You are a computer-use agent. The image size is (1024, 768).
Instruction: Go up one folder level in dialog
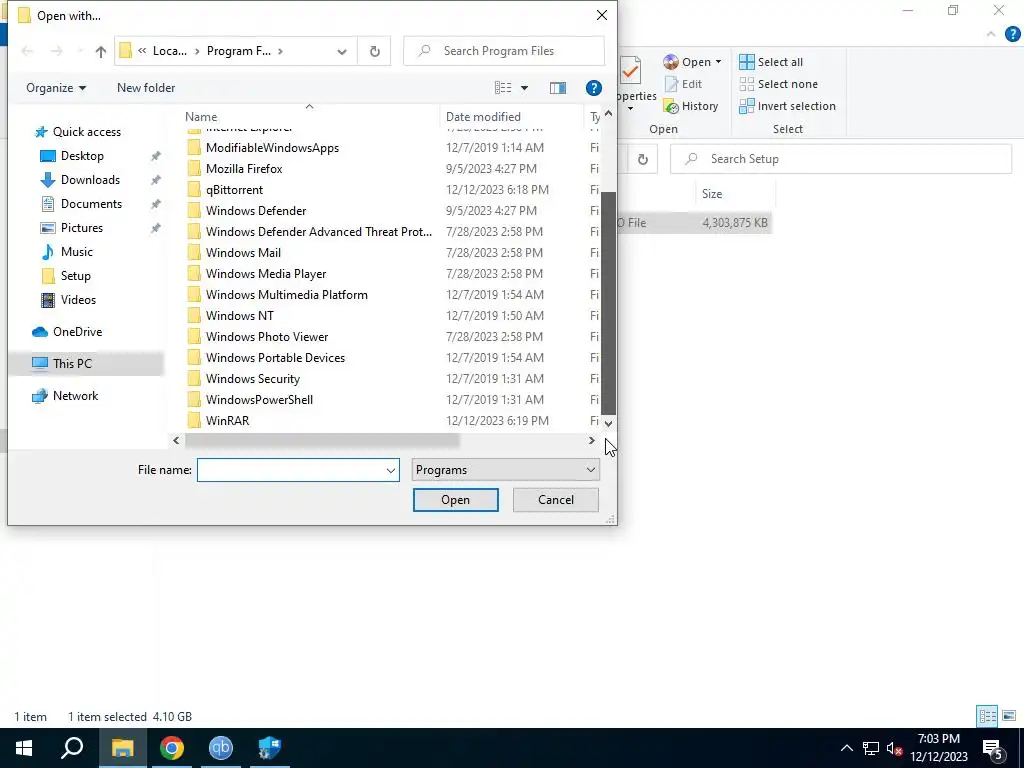point(100,52)
